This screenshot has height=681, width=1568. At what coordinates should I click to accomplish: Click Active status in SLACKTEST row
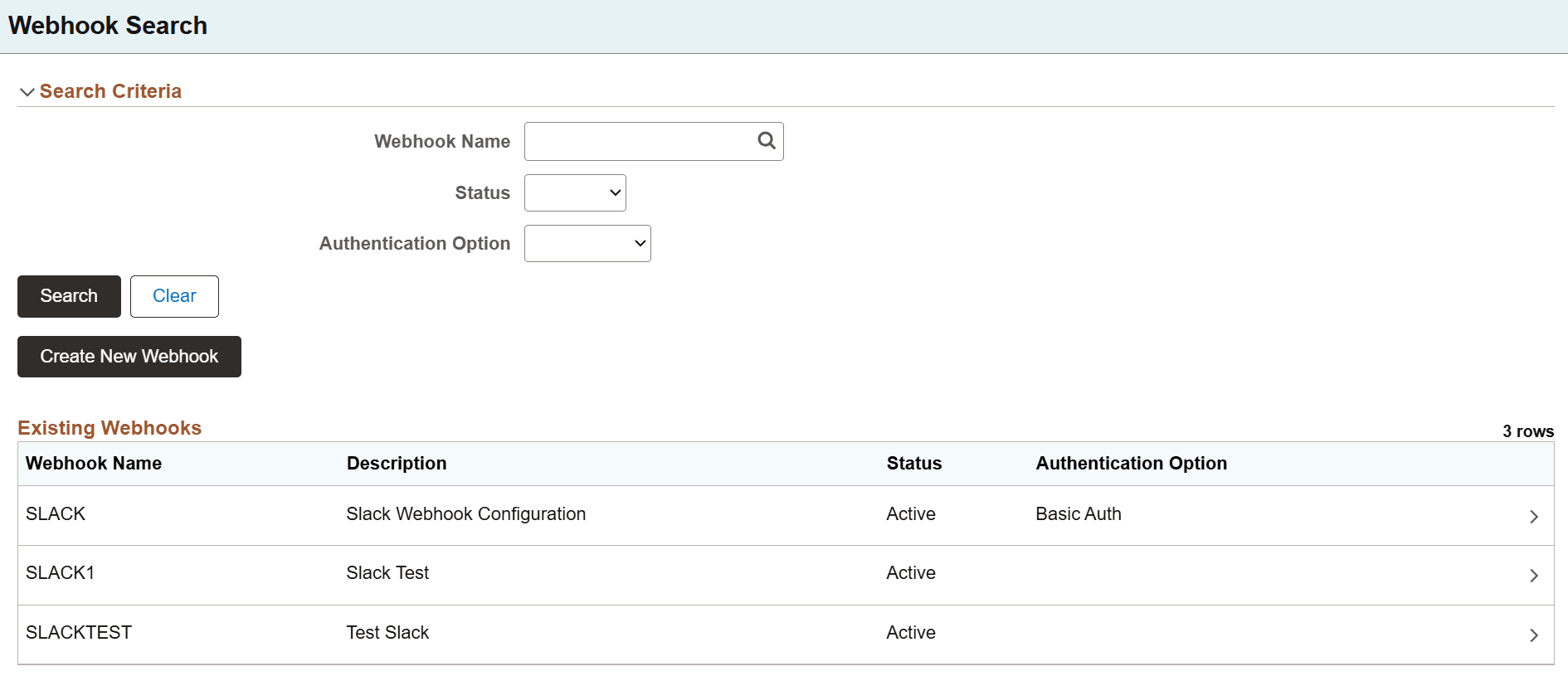tap(911, 632)
